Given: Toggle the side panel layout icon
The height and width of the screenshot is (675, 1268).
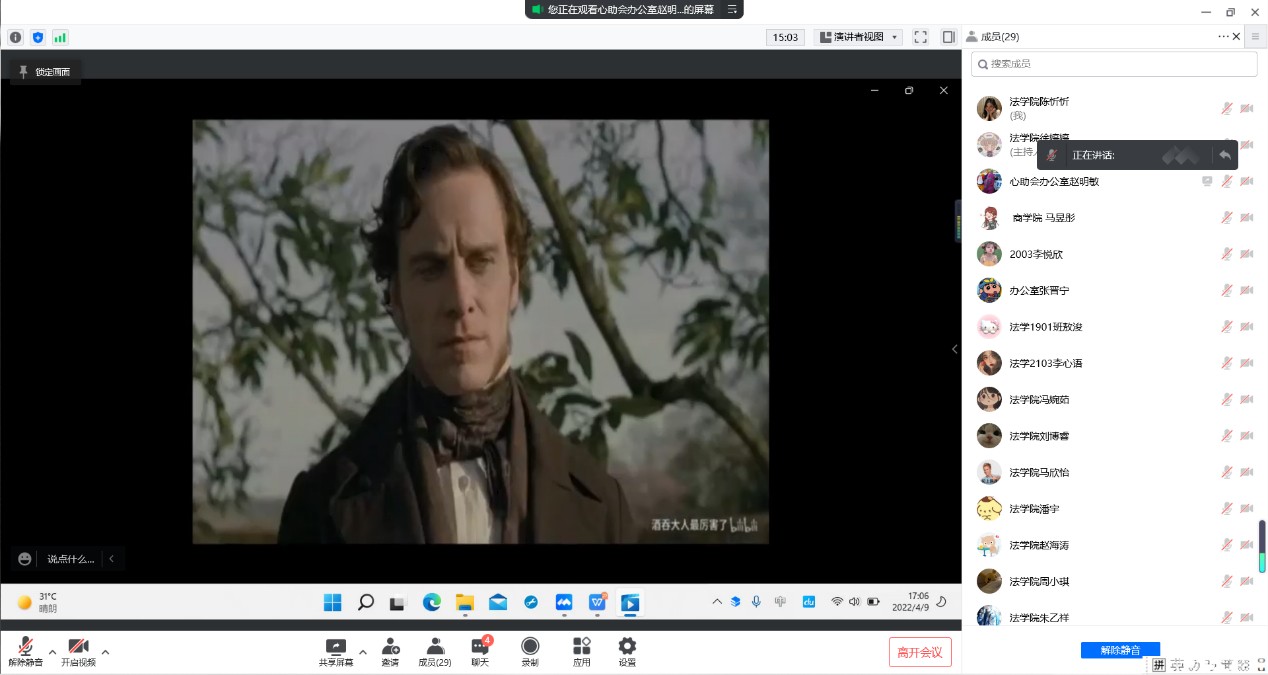Looking at the screenshot, I should pos(948,37).
